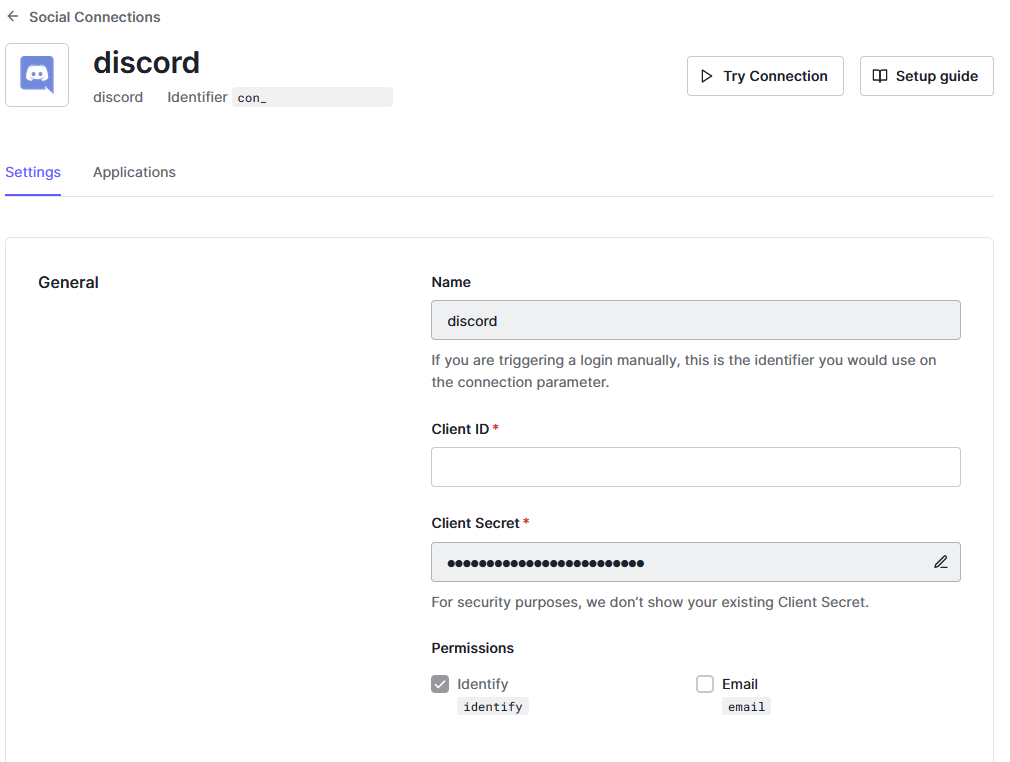Click the small discord subtitle under heading
Screen dimensions: 1010x762
coord(118,97)
